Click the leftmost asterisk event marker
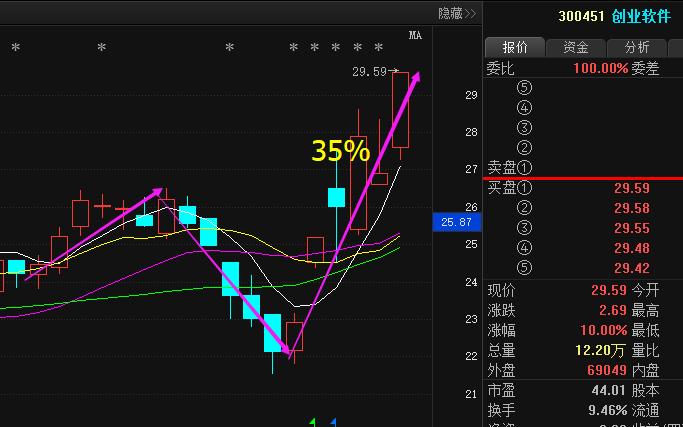 (15, 48)
